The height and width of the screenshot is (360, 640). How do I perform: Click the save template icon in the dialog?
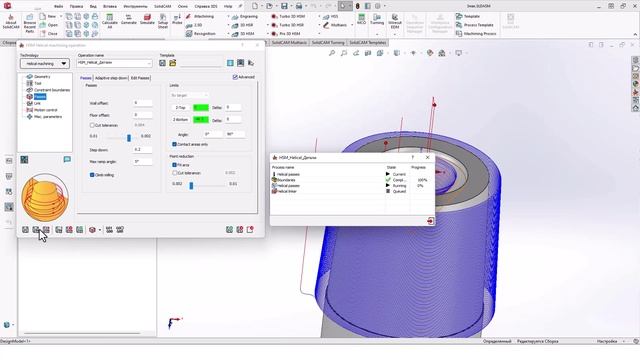point(162,63)
